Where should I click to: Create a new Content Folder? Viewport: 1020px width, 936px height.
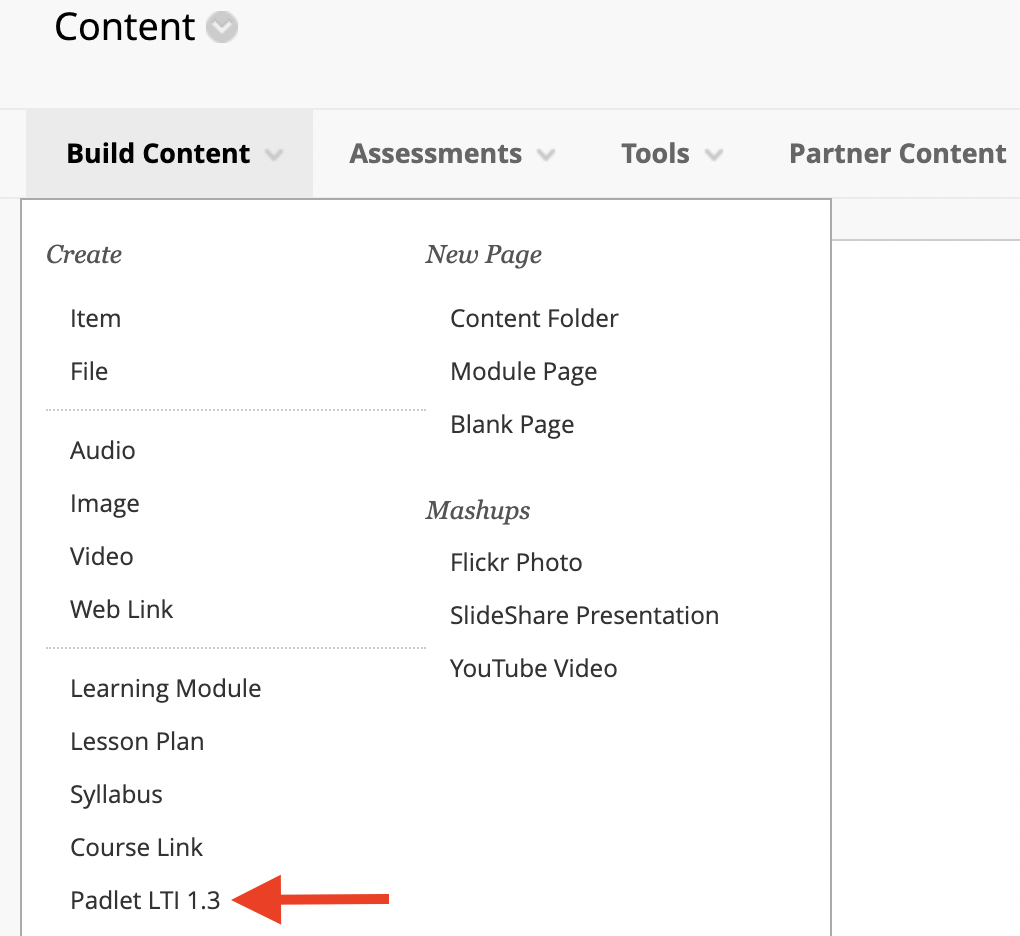click(534, 319)
